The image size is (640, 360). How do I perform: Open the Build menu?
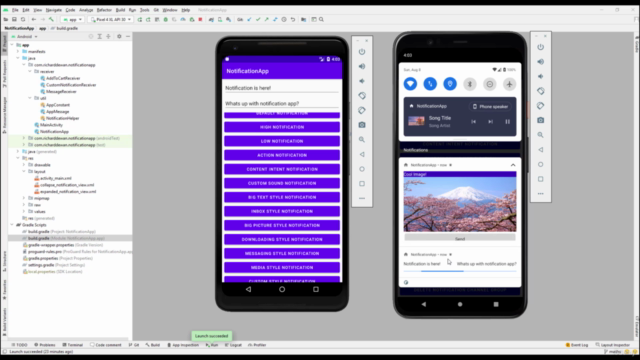pyautogui.click(x=120, y=10)
